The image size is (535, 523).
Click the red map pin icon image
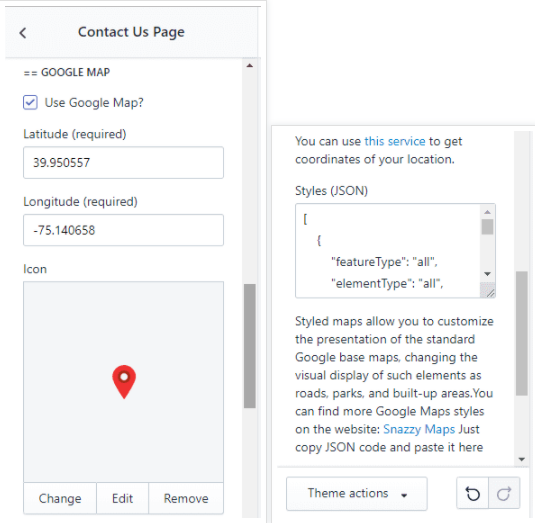coord(124,382)
